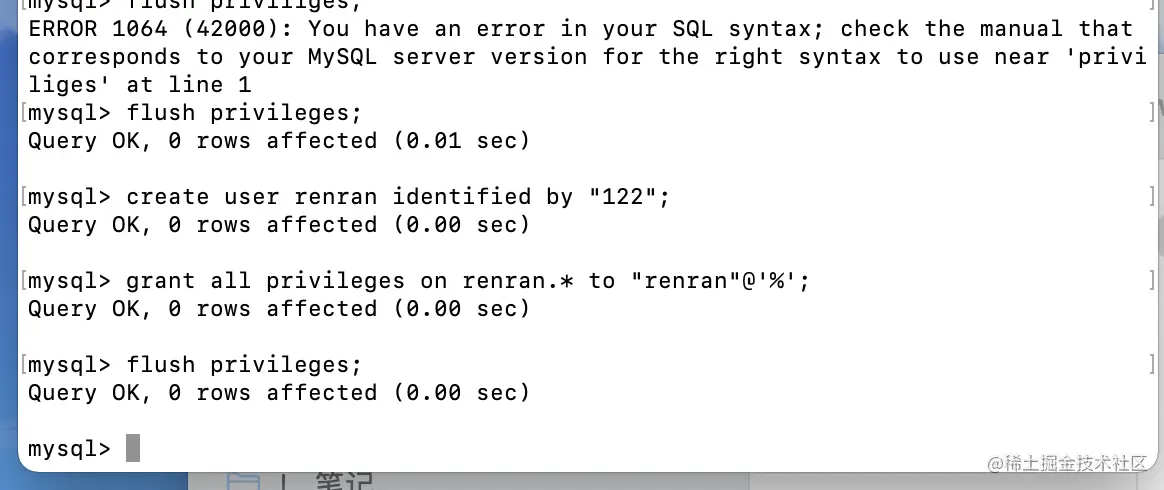Image resolution: width=1164 pixels, height=490 pixels.
Task: Click the last 'flush privileges;' command
Action: tap(244, 365)
